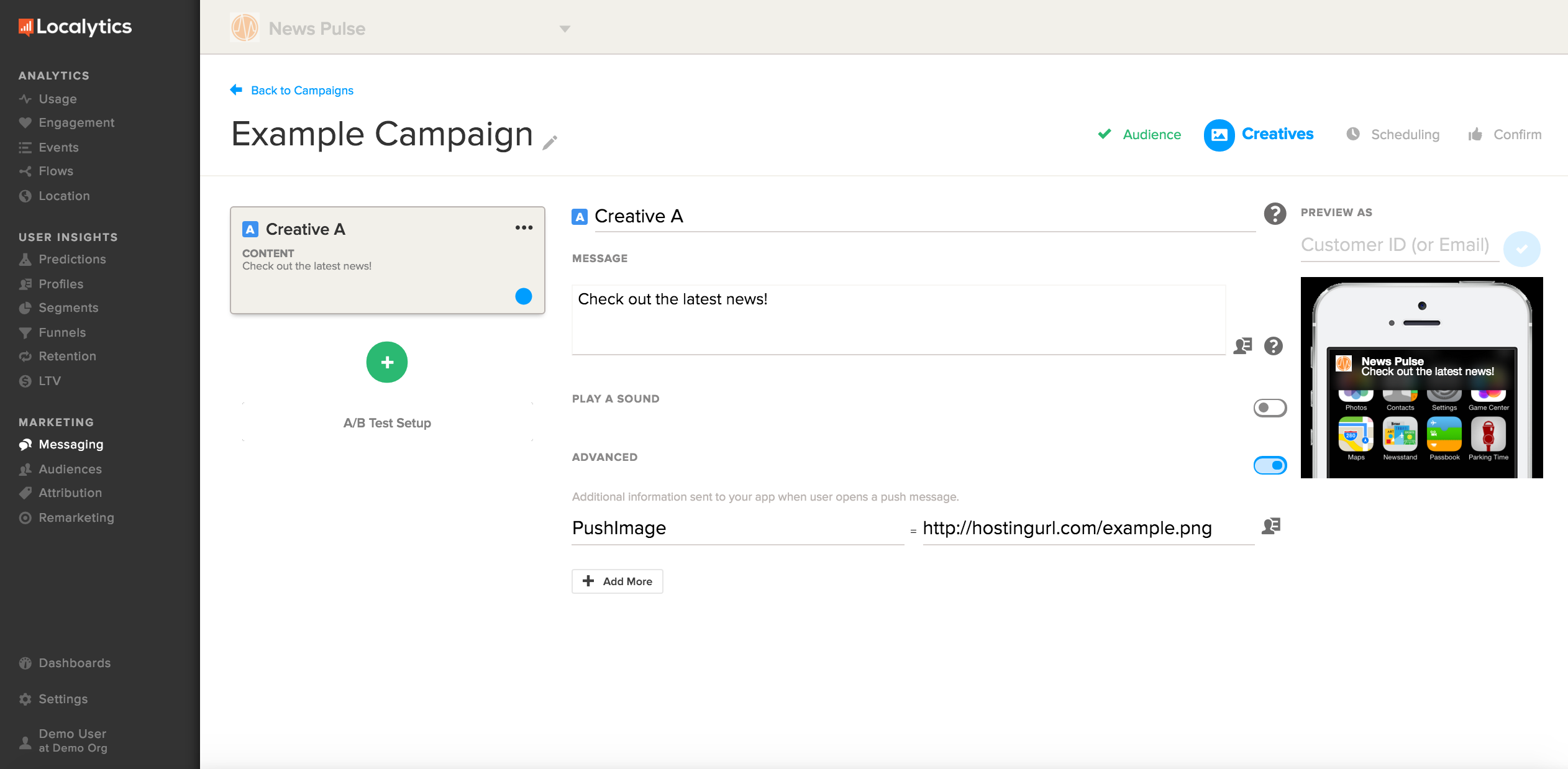Disable the Advanced toggle

(1270, 465)
